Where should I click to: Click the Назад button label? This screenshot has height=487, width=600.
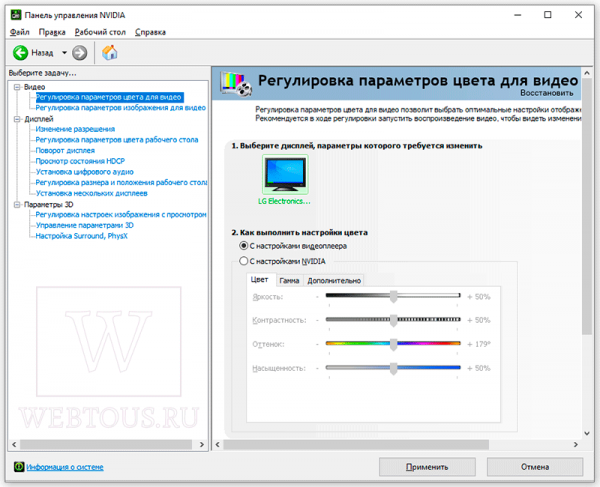(42, 53)
